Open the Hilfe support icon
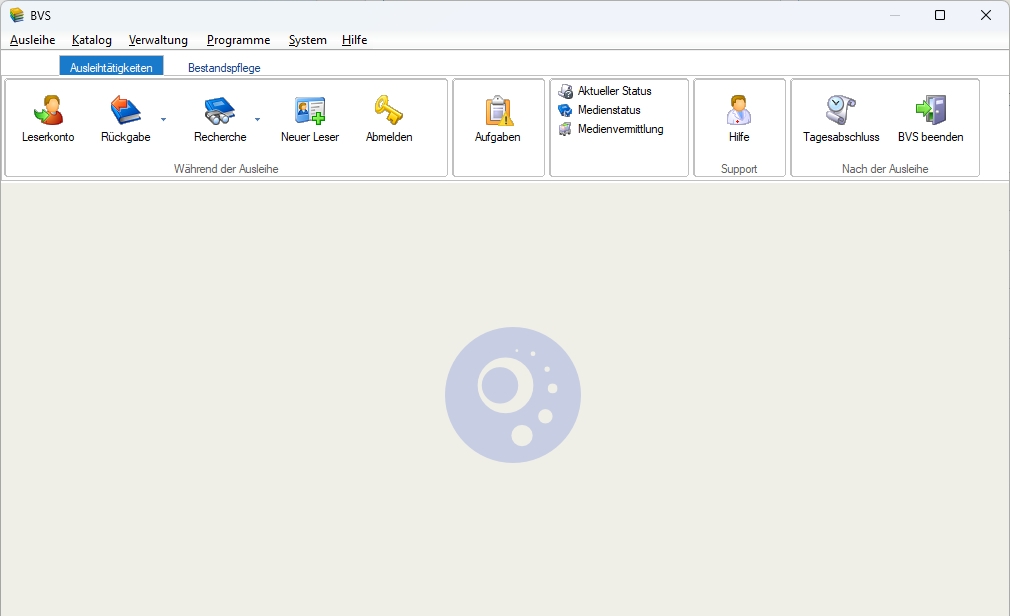 click(739, 110)
